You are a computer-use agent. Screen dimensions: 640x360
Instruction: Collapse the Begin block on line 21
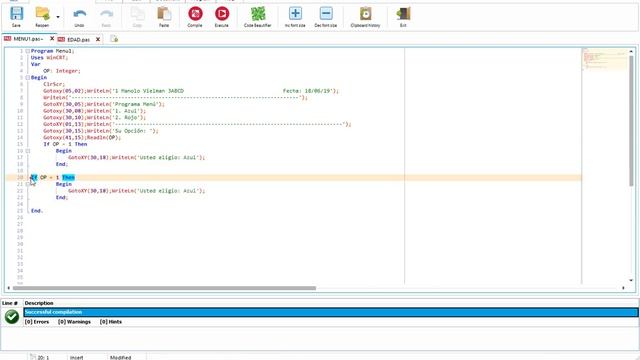click(28, 184)
